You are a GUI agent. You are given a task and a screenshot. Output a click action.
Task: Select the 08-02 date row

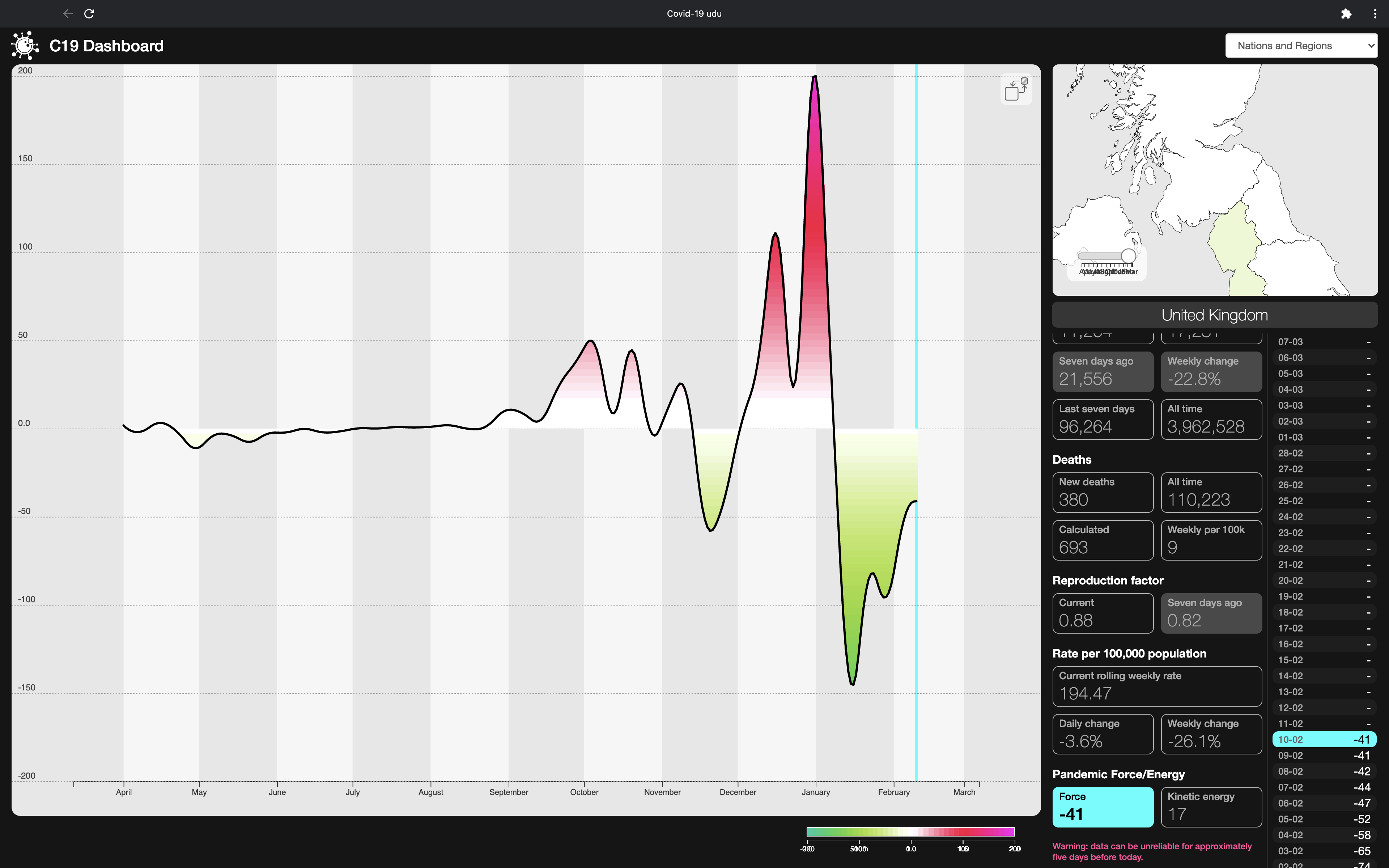(x=1324, y=771)
